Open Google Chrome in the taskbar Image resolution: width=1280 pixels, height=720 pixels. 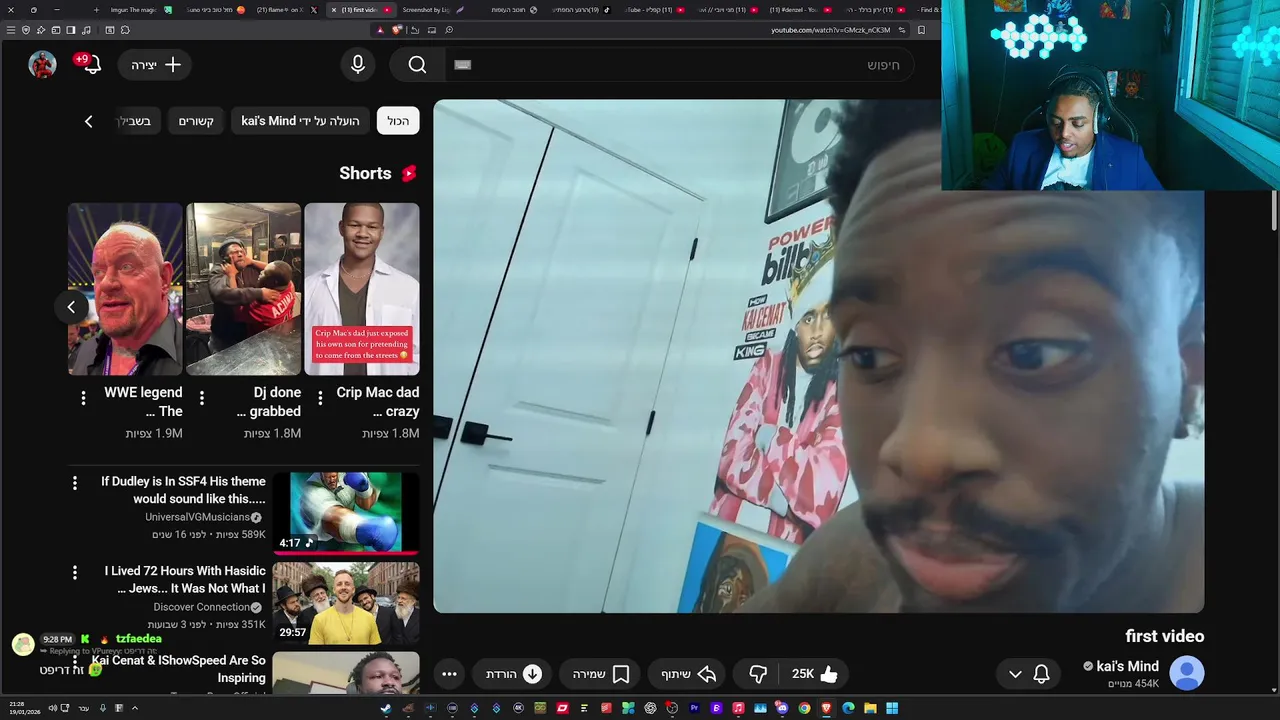pos(804,708)
